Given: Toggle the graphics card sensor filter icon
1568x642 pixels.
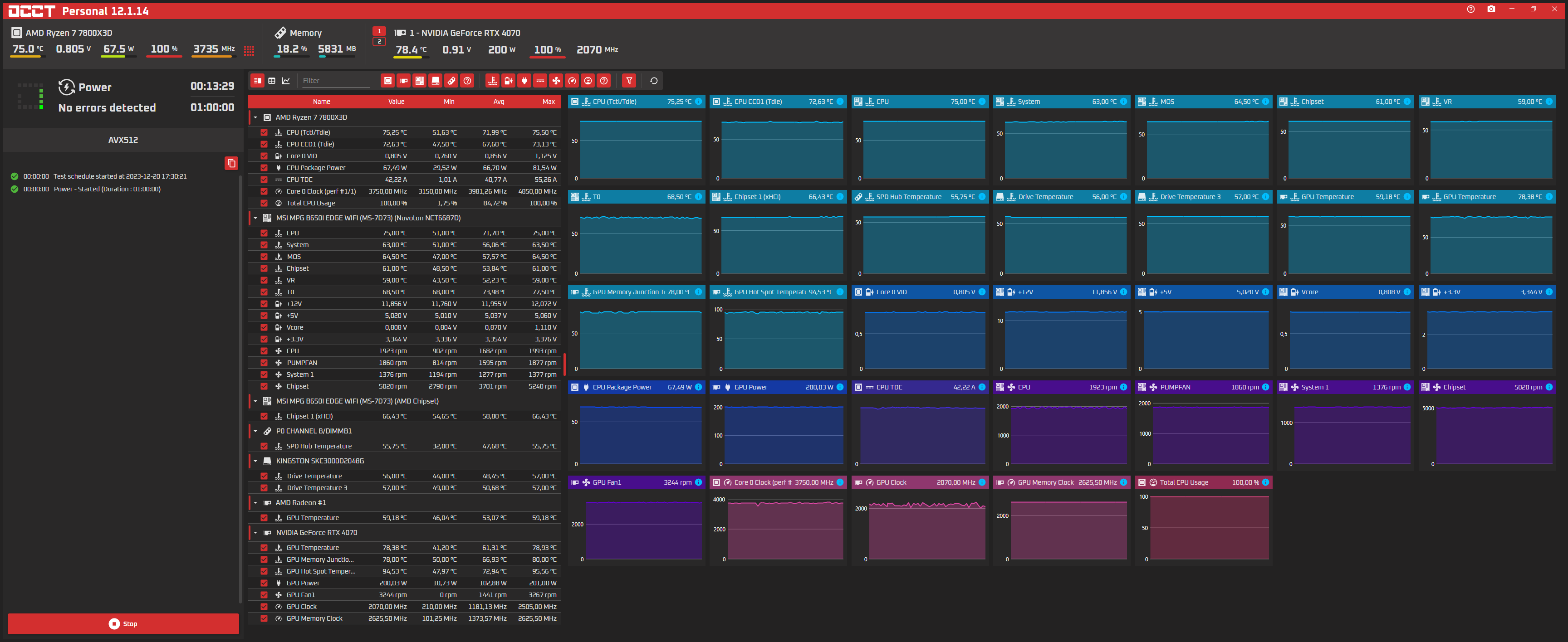Looking at the screenshot, I should coord(403,81).
